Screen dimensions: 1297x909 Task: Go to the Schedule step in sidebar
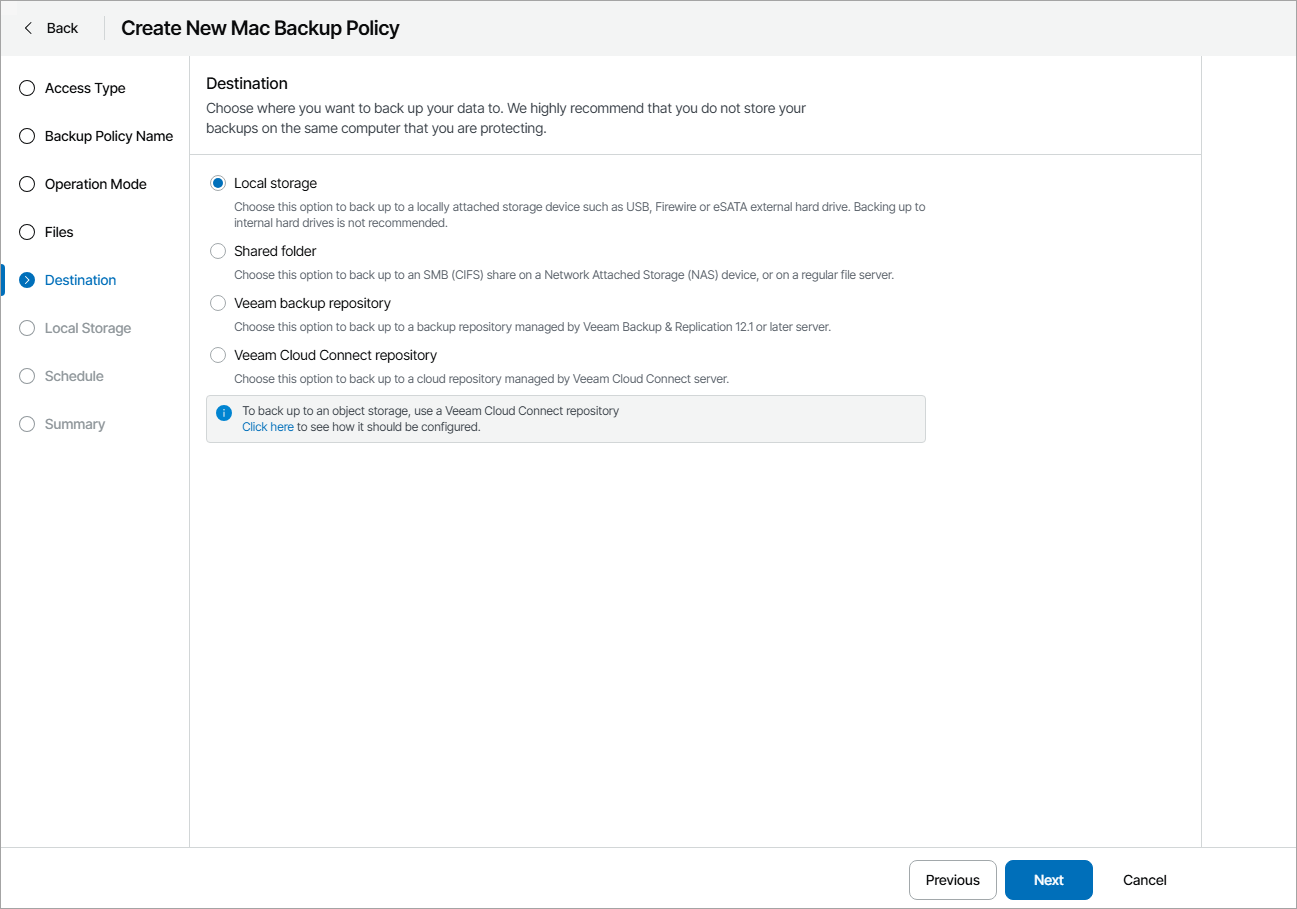[x=76, y=376]
